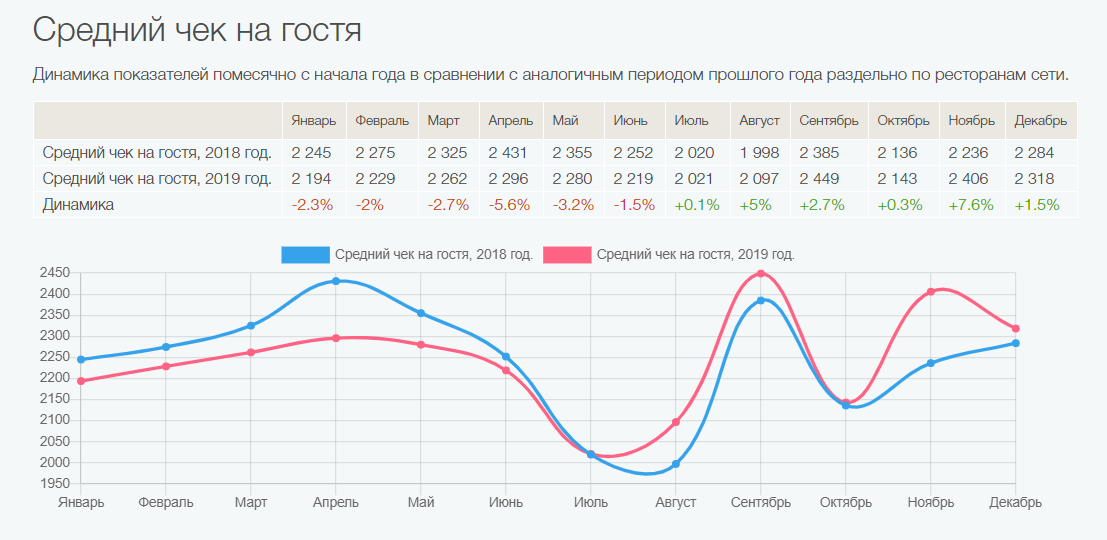The width and height of the screenshot is (1107, 540).
Task: Click the Январь column header in table
Action: tap(314, 121)
